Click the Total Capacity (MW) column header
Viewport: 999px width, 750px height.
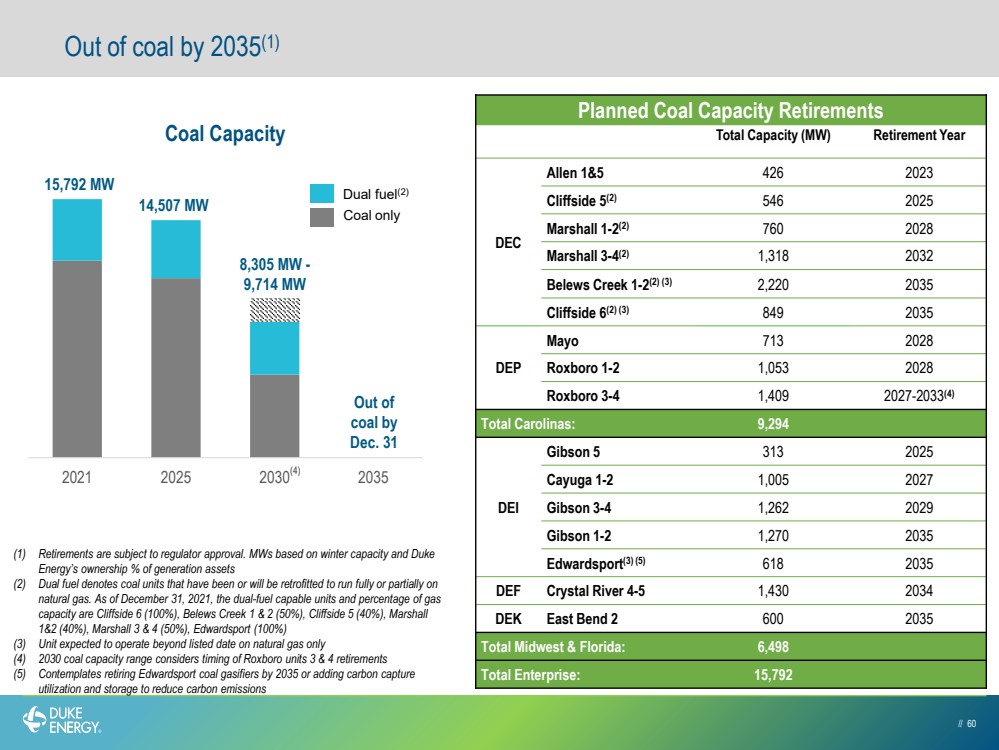773,135
